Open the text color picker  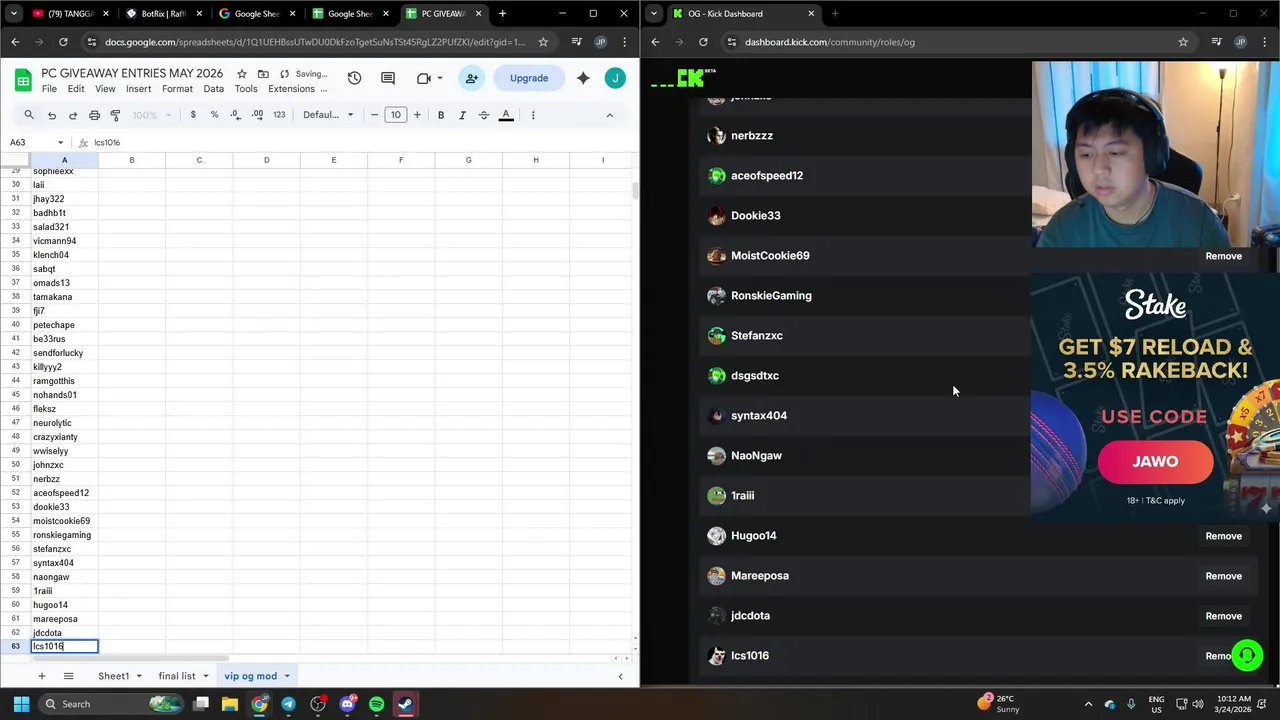click(x=506, y=115)
